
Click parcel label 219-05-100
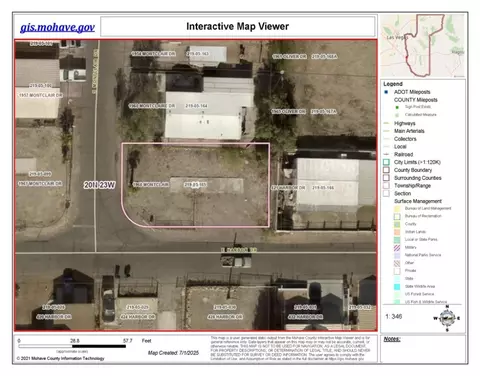(41, 86)
